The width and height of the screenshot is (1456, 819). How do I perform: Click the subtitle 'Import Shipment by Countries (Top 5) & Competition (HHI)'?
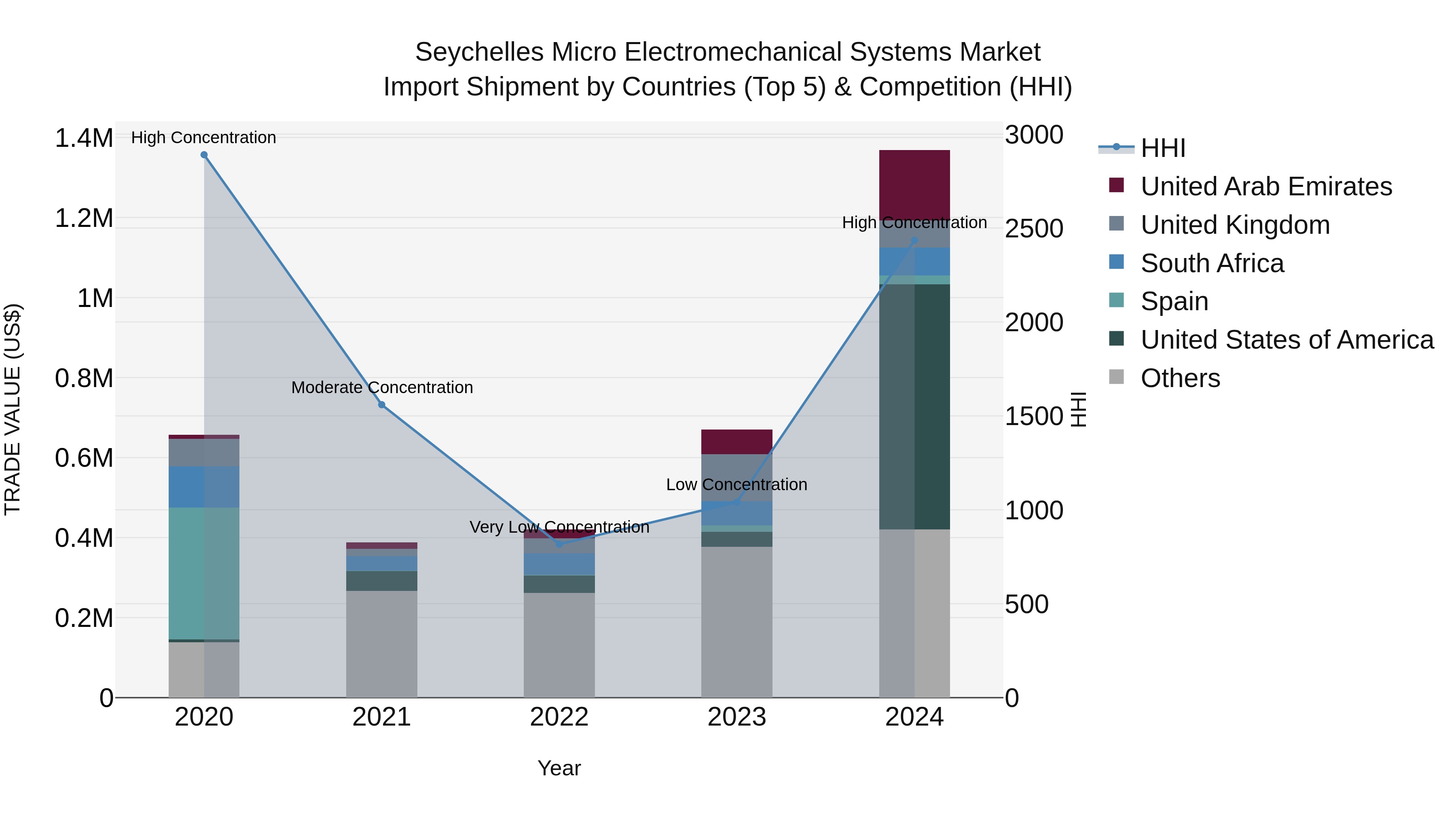point(728,87)
